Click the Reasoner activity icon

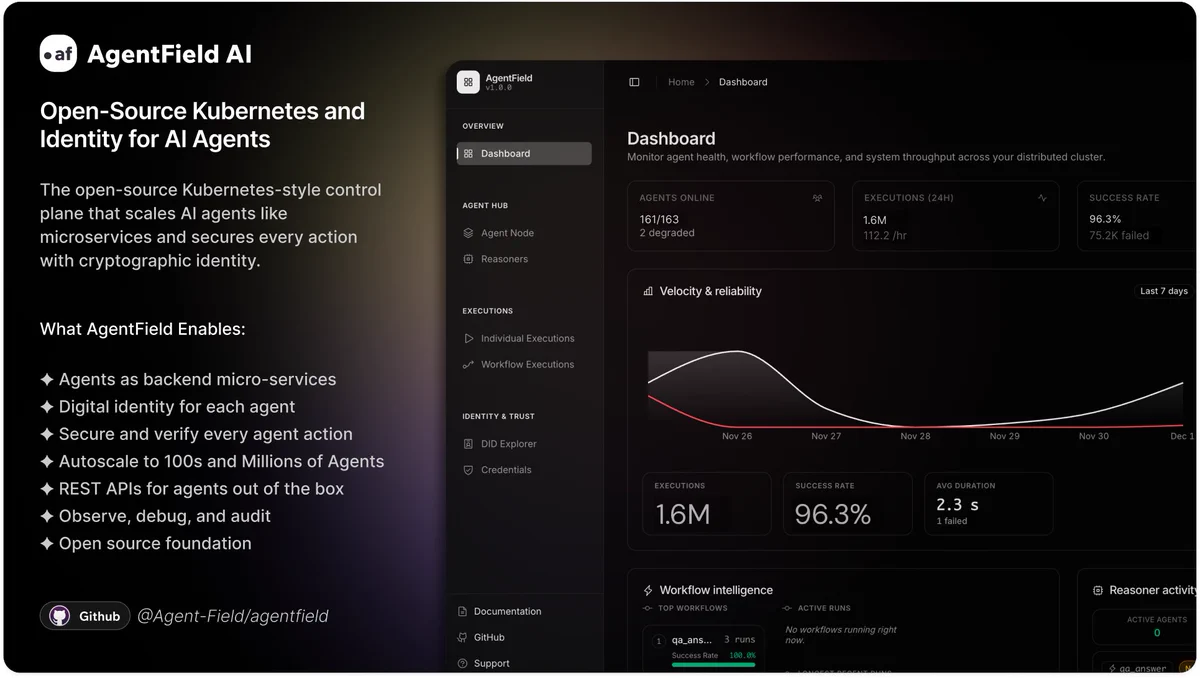[x=1098, y=590]
